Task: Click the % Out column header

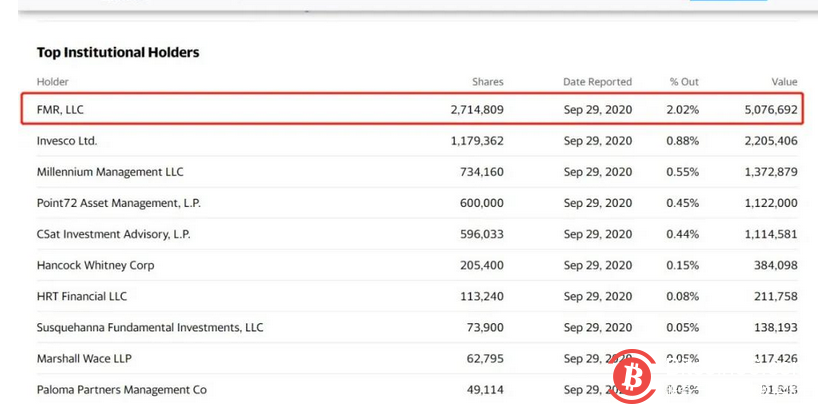Action: point(684,81)
